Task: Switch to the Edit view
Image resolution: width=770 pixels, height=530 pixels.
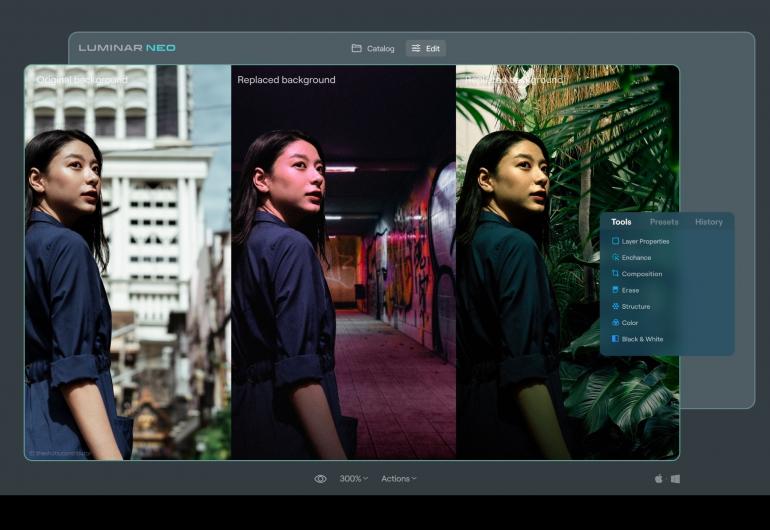Action: coord(425,48)
